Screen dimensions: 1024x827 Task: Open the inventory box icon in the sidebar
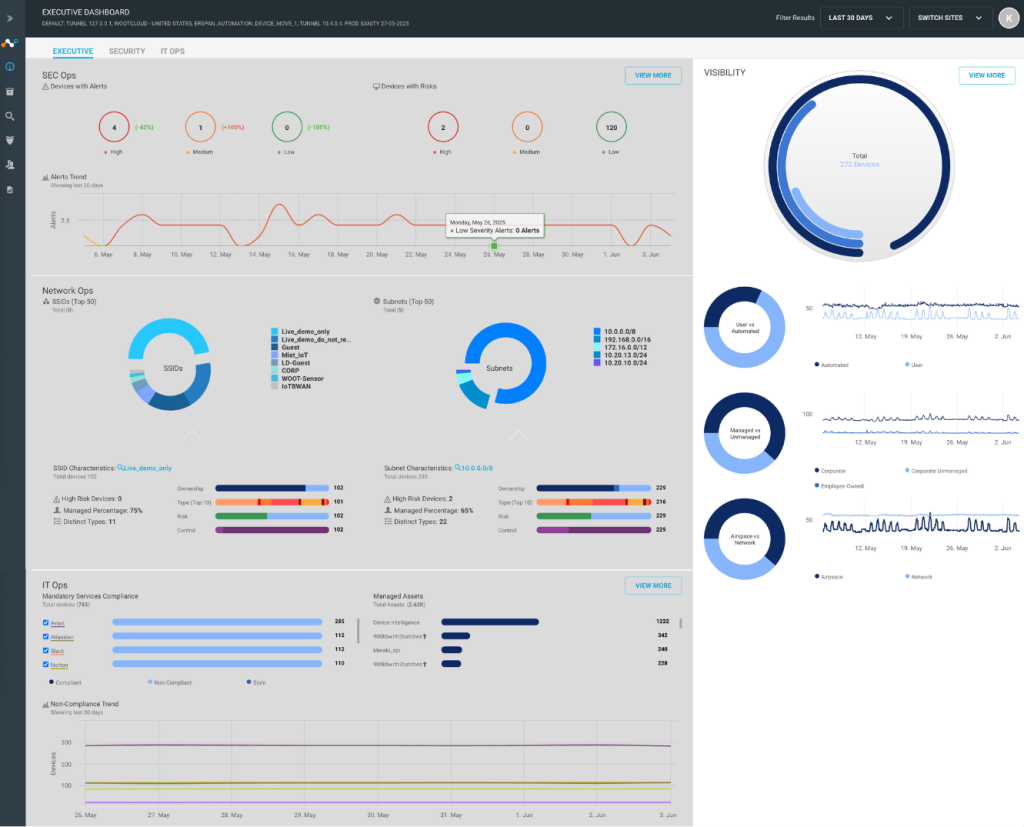(10, 91)
